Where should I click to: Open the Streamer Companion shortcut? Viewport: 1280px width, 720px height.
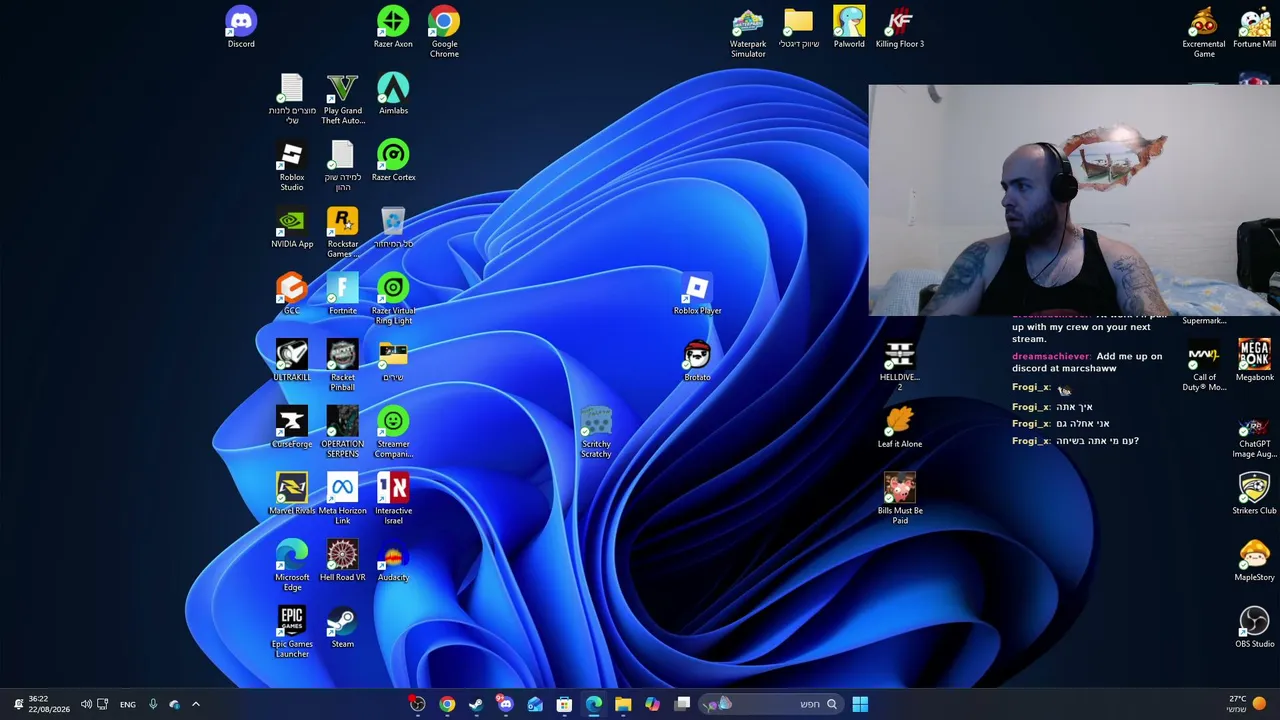(x=393, y=432)
